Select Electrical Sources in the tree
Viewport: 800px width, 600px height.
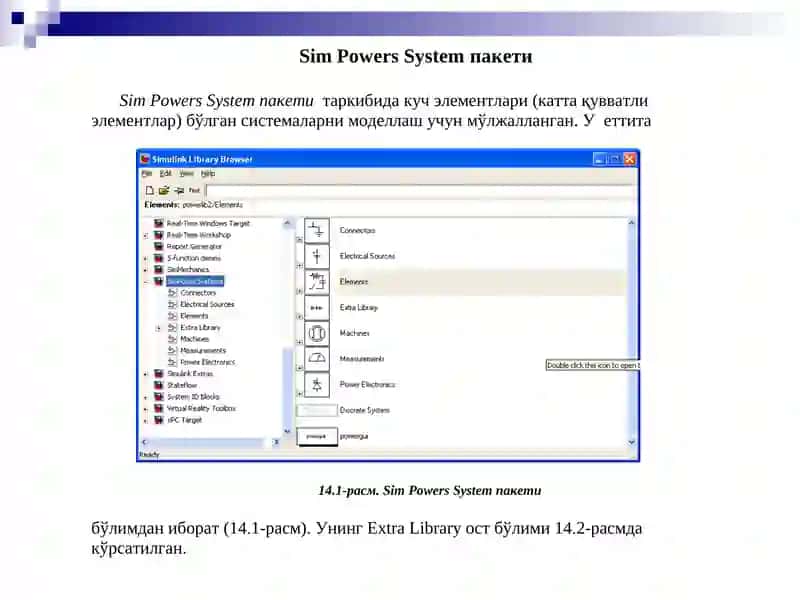207,305
